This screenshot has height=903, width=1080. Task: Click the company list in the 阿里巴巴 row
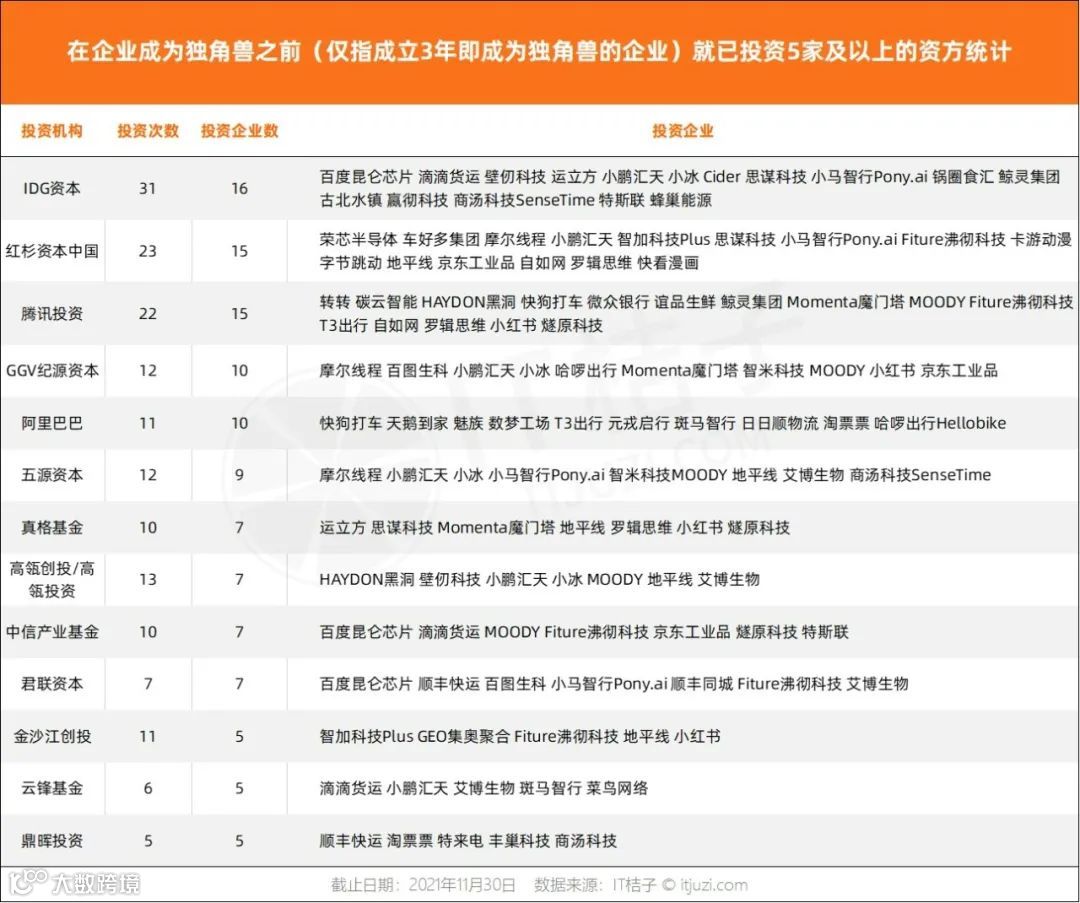point(663,423)
